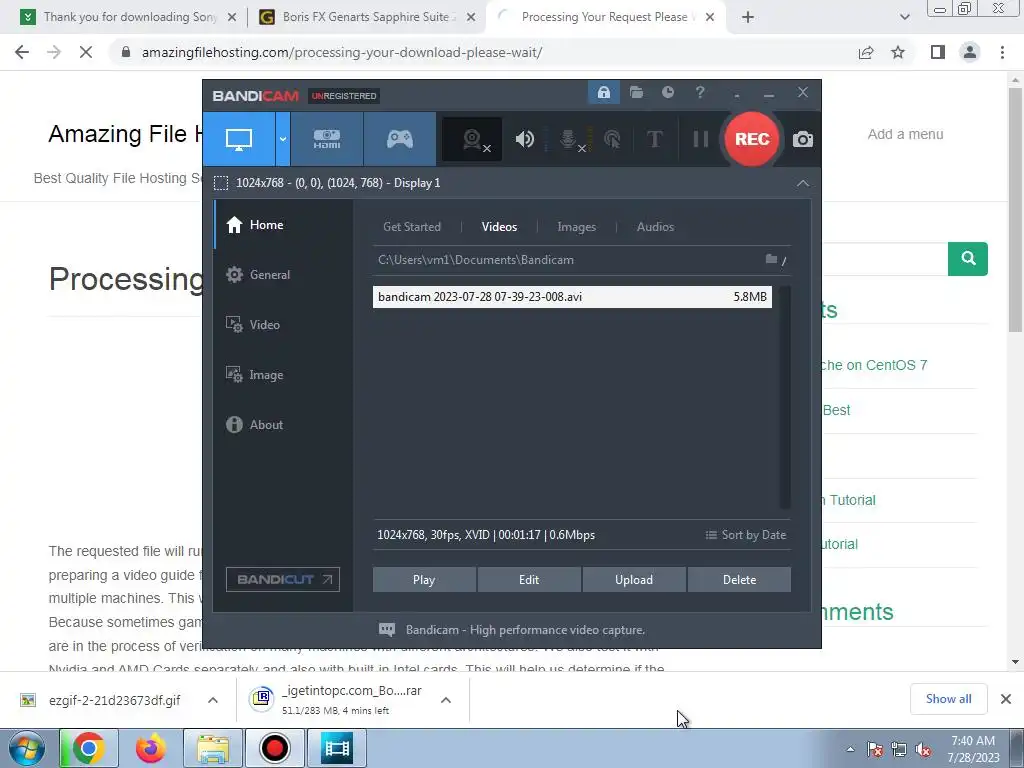Open Chrome tab search dropdown

pyautogui.click(x=904, y=17)
